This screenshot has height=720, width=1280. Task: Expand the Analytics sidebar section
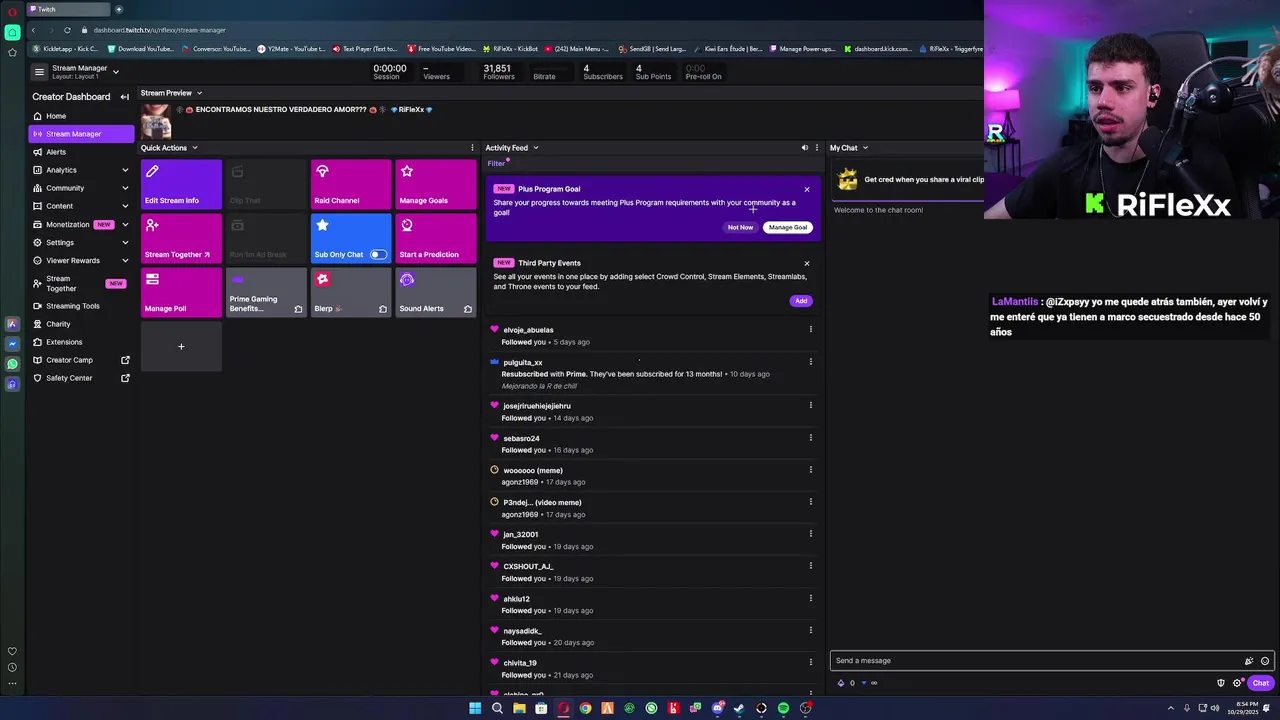click(81, 170)
